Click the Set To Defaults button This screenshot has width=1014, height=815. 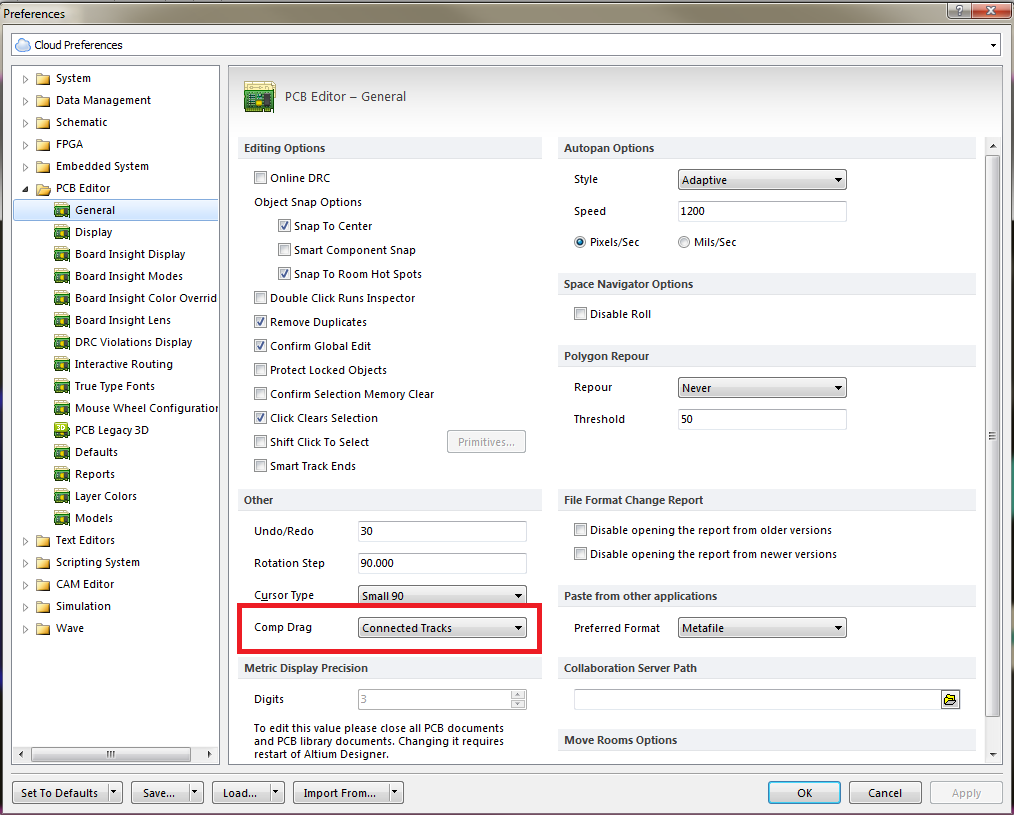tap(59, 793)
